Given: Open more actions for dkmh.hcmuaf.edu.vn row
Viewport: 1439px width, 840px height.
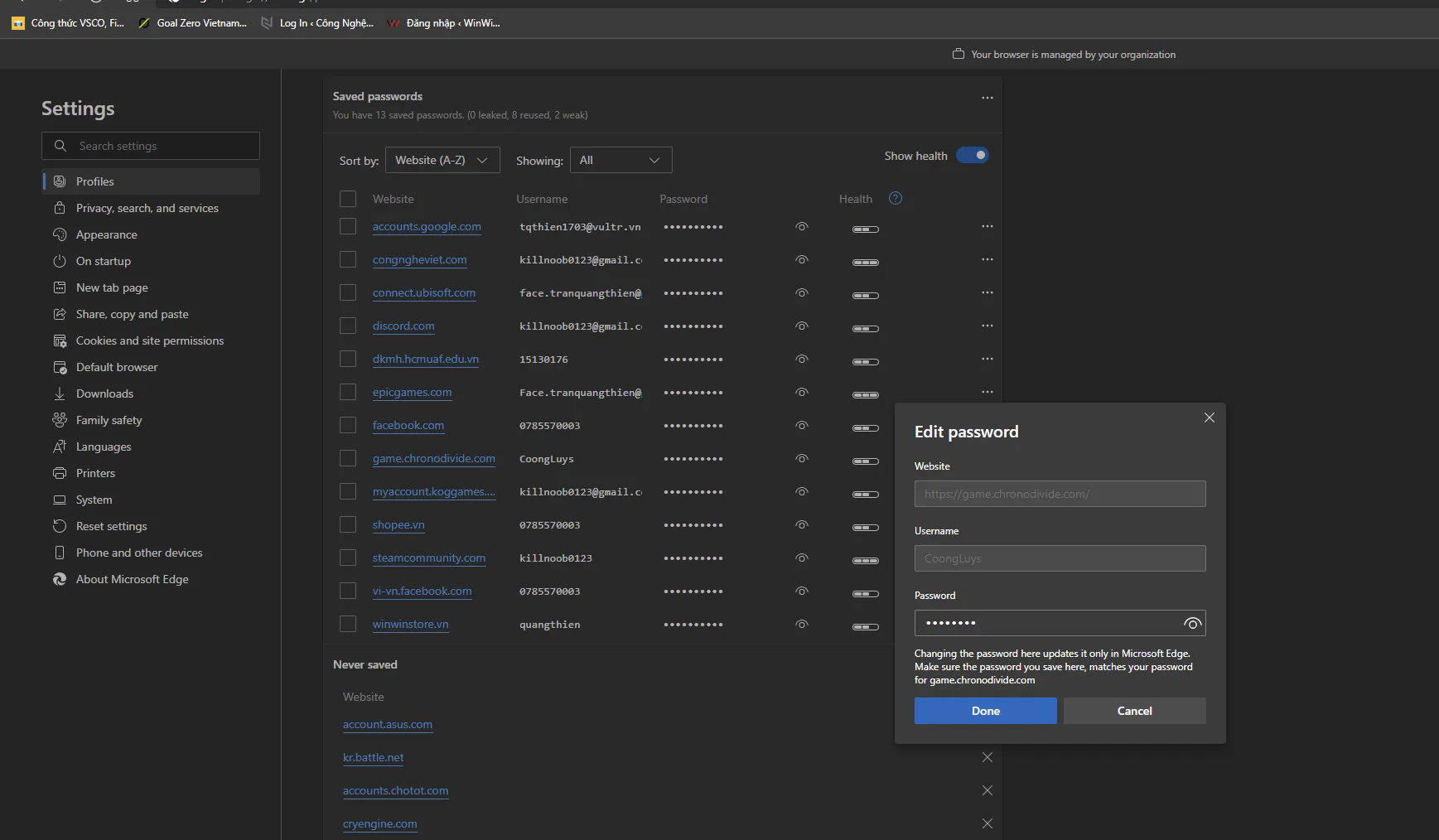Looking at the screenshot, I should click(988, 359).
